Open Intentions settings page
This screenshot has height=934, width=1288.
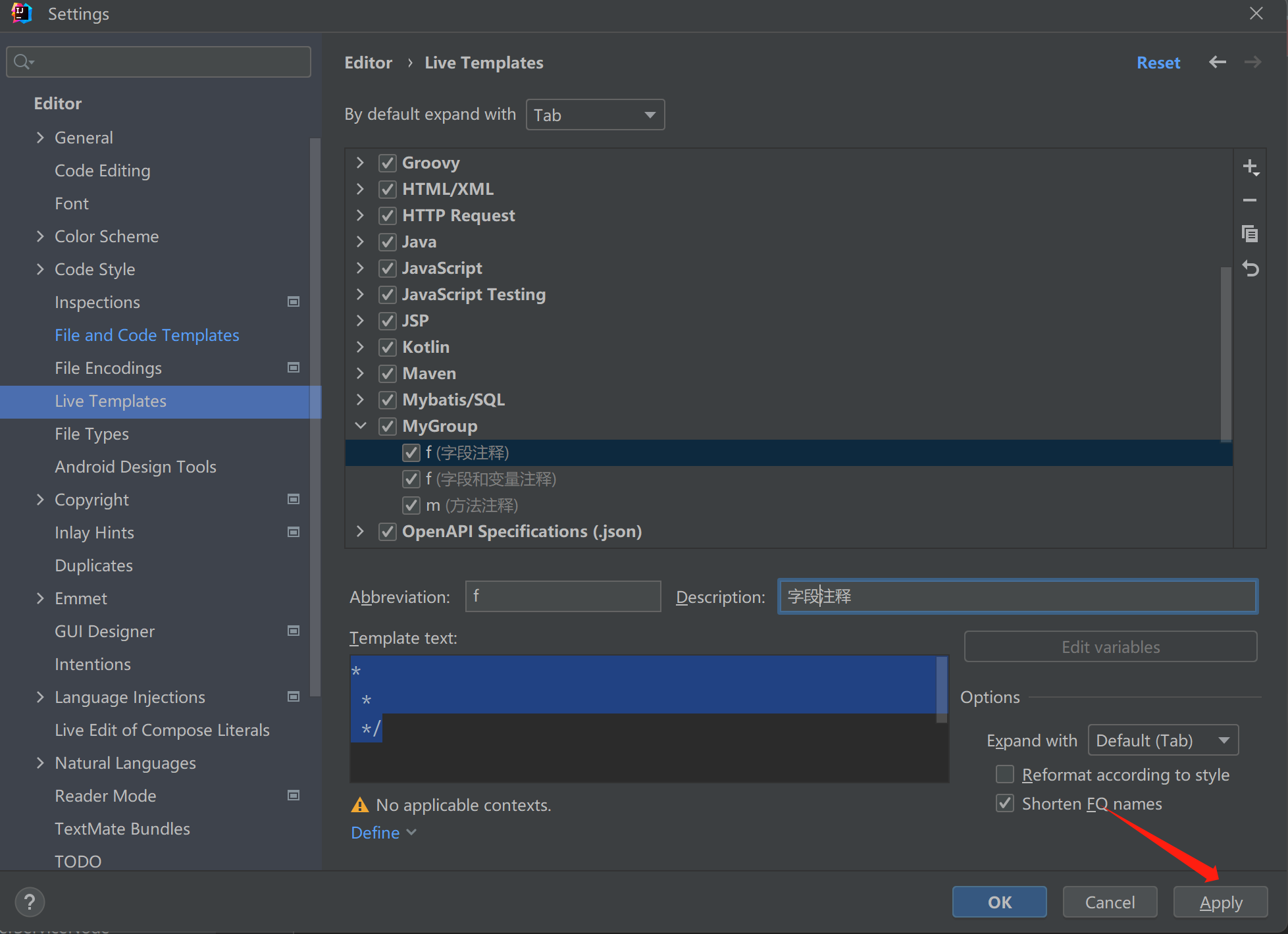93,664
